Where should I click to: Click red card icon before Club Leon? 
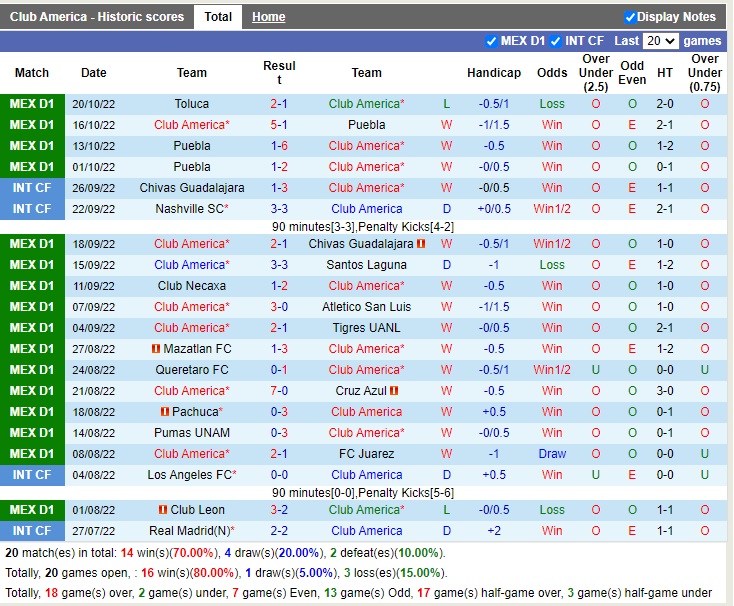coord(162,510)
